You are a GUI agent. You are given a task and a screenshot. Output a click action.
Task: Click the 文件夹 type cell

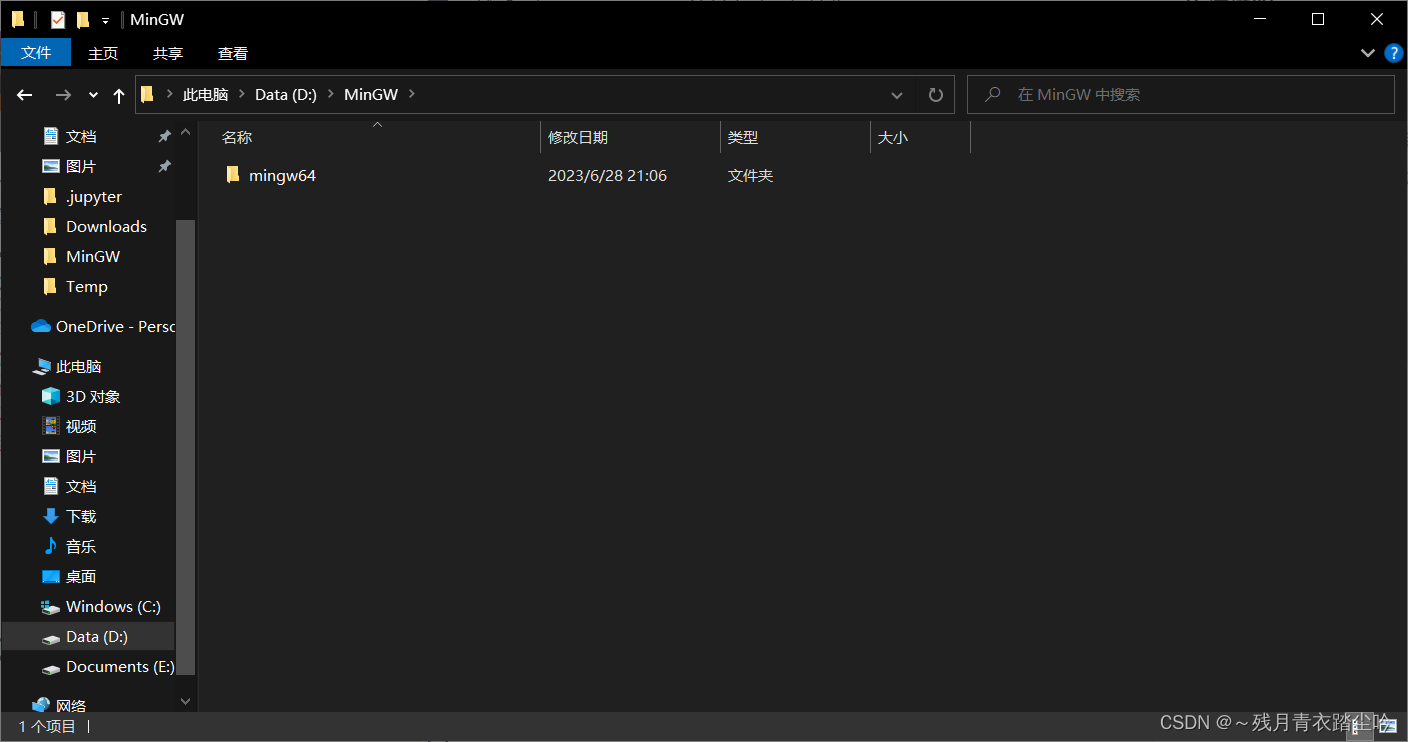[x=750, y=176]
